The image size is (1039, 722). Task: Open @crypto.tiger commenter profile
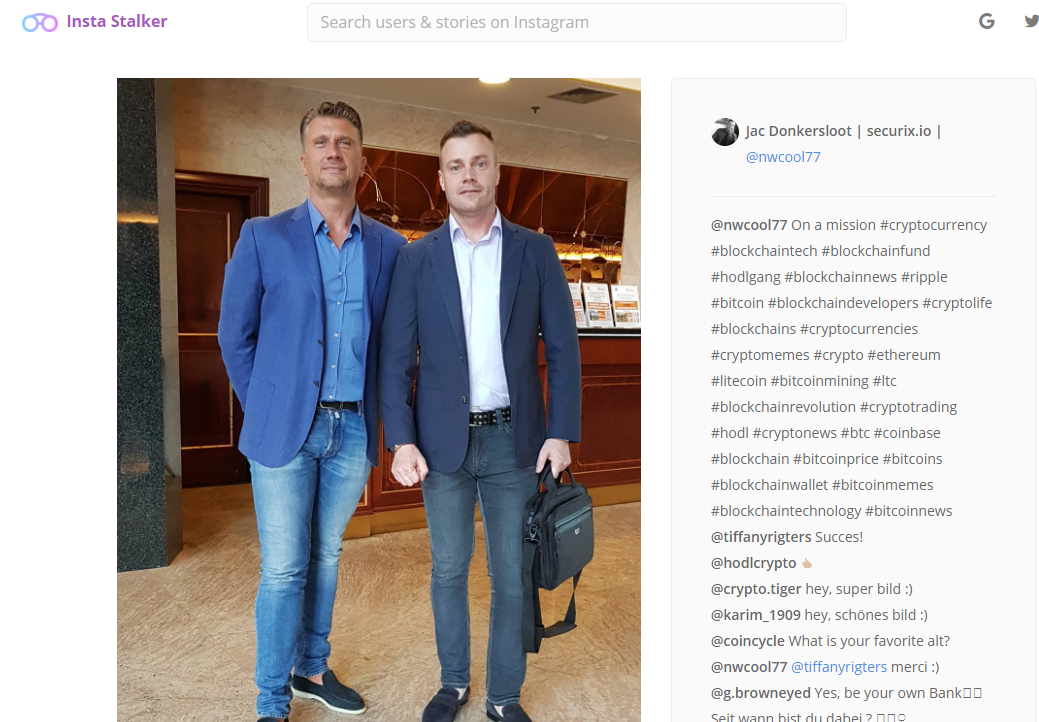pos(756,589)
